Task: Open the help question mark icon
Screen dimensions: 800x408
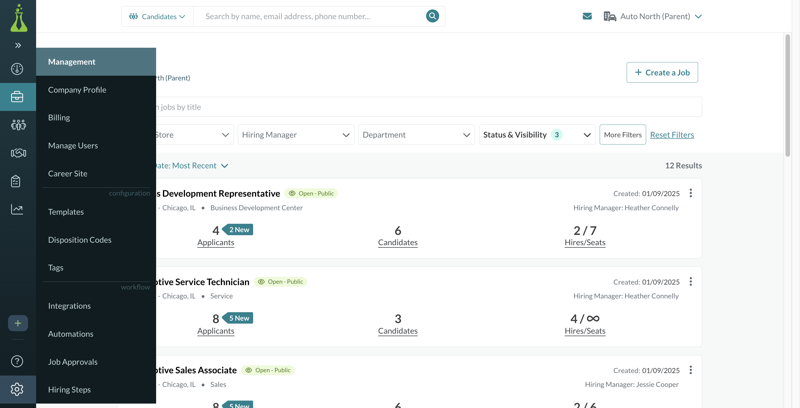Action: [18, 361]
